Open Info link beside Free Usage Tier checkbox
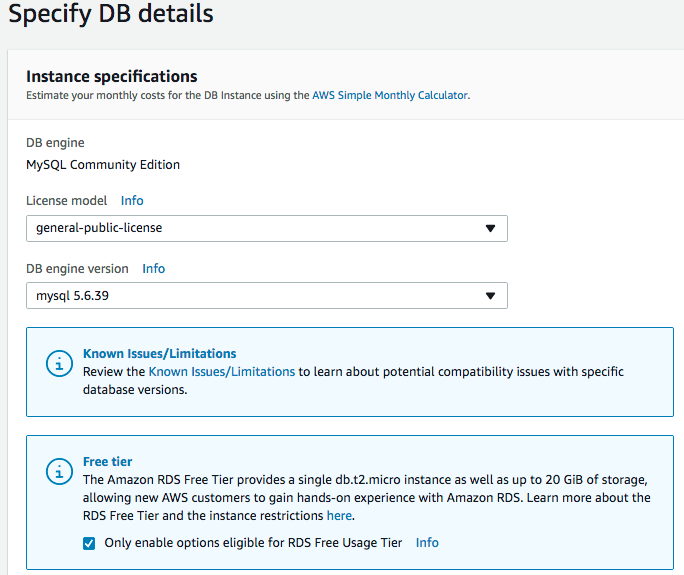This screenshot has width=684, height=575. [427, 543]
